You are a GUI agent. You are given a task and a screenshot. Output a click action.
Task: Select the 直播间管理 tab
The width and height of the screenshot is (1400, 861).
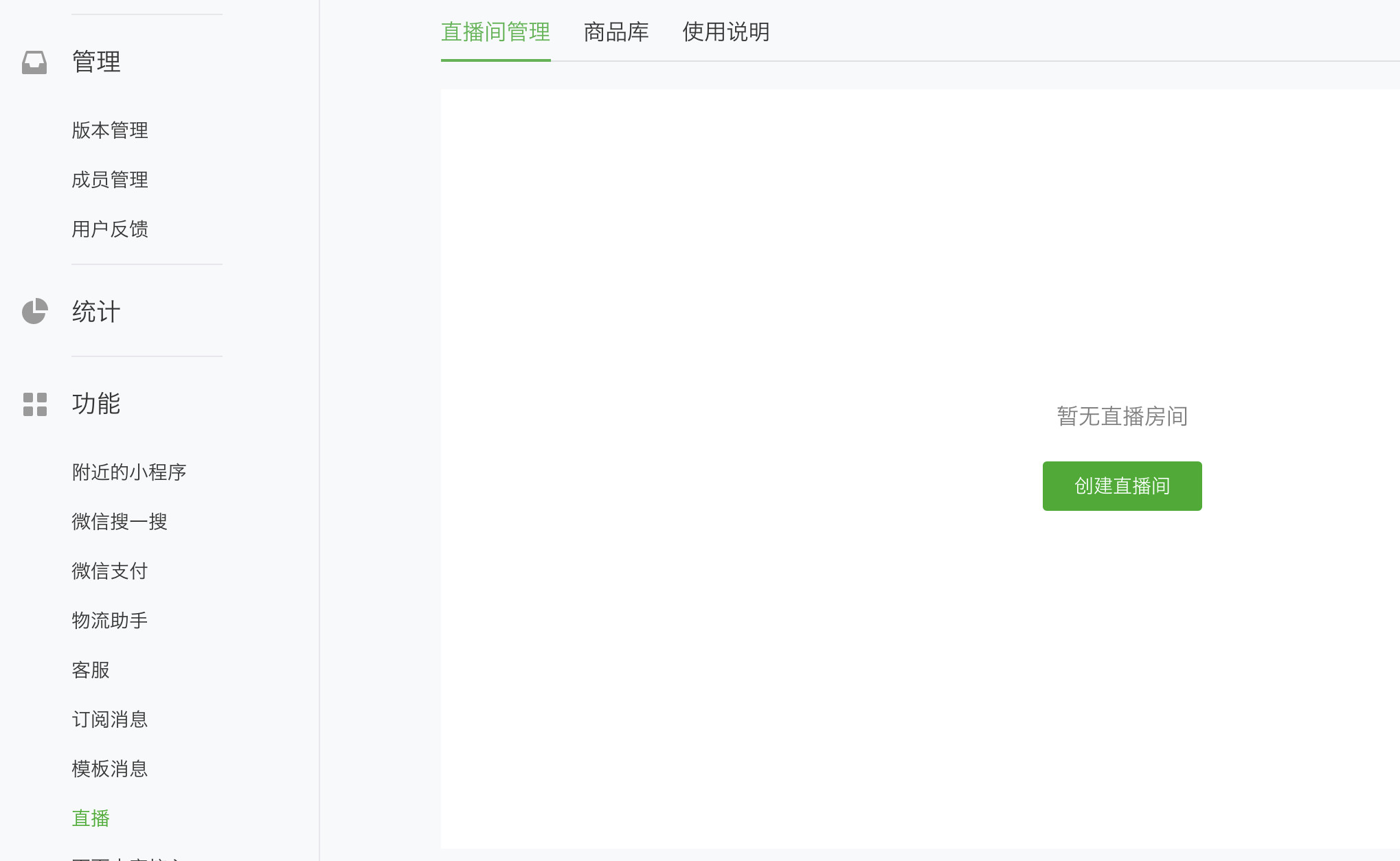[495, 32]
